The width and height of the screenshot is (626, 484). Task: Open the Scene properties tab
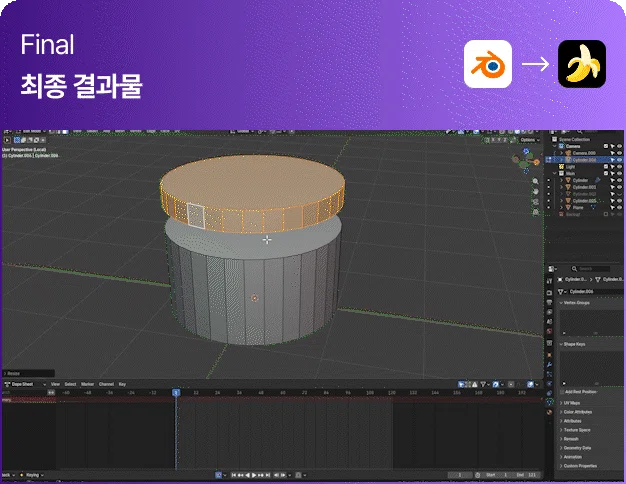(x=549, y=321)
